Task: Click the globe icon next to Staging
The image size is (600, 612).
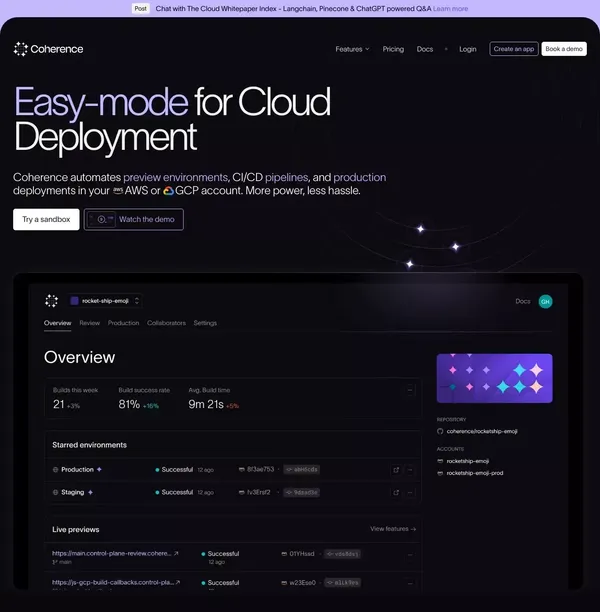Action: click(55, 493)
